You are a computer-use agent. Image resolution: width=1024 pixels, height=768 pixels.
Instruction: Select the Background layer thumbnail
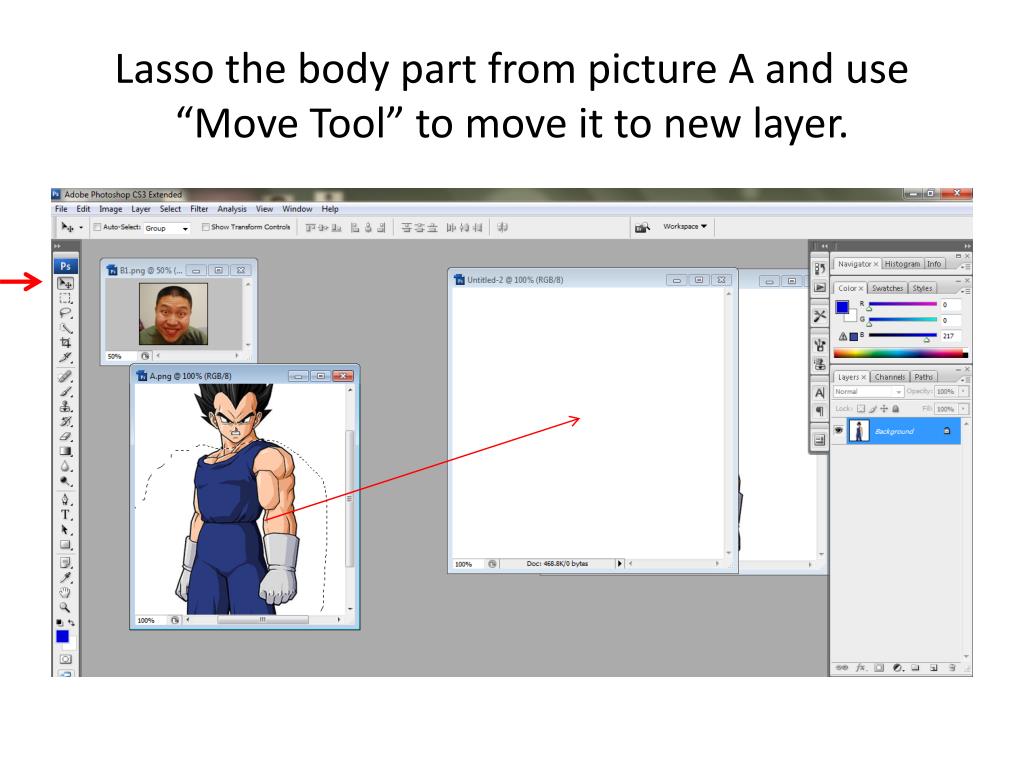859,431
